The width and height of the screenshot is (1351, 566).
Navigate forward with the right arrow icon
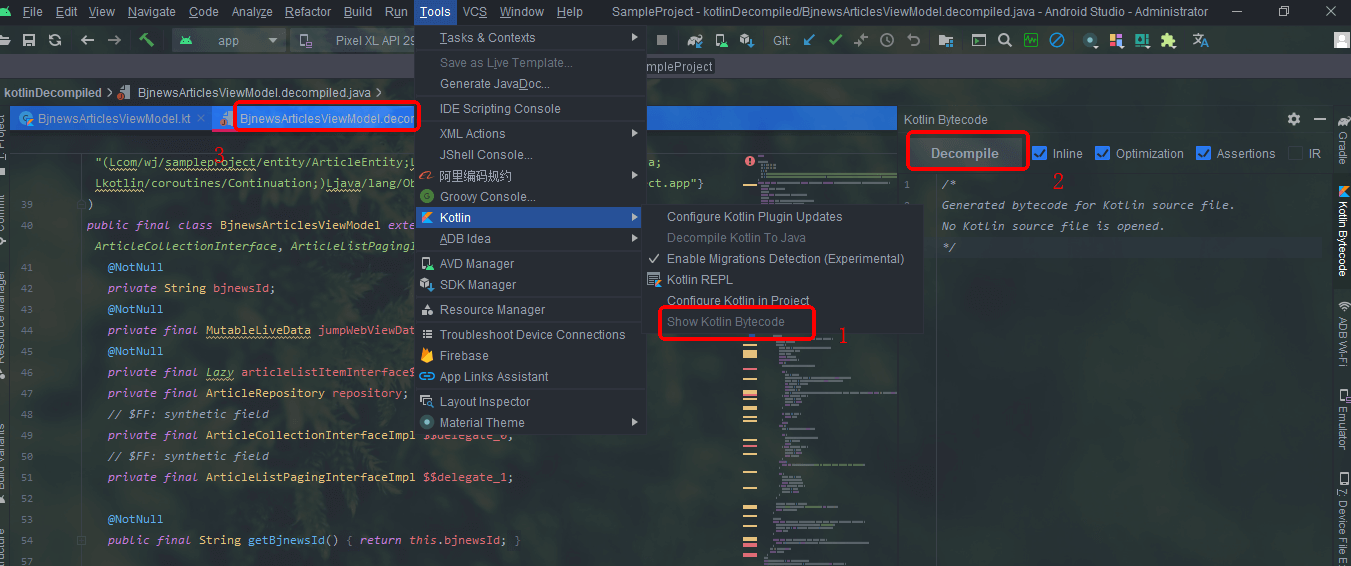pyautogui.click(x=114, y=41)
